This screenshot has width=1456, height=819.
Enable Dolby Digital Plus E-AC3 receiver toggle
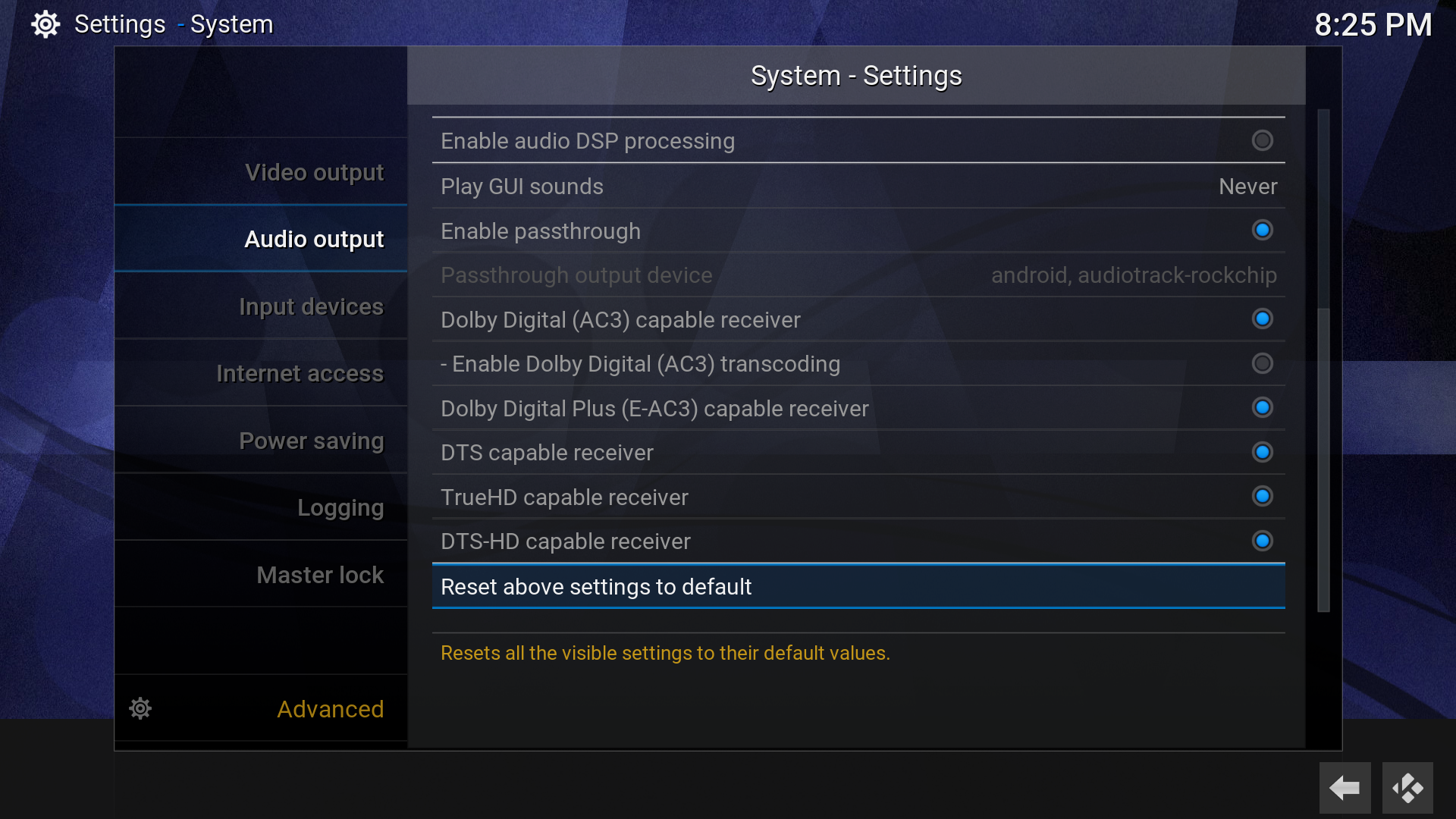pos(1263,408)
